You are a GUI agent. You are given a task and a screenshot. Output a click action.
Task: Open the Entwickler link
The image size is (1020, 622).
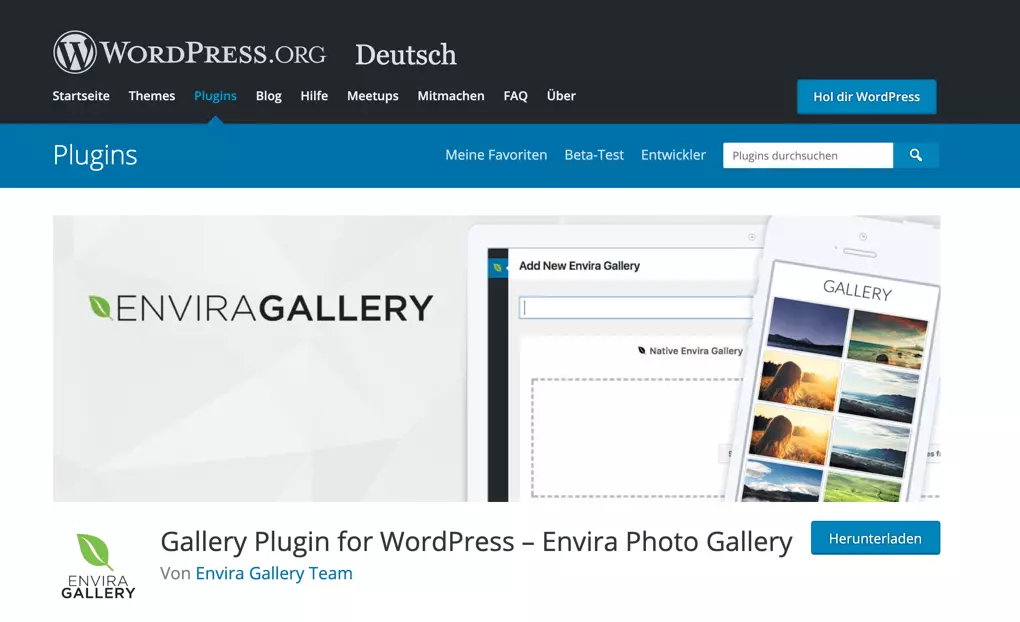[673, 155]
